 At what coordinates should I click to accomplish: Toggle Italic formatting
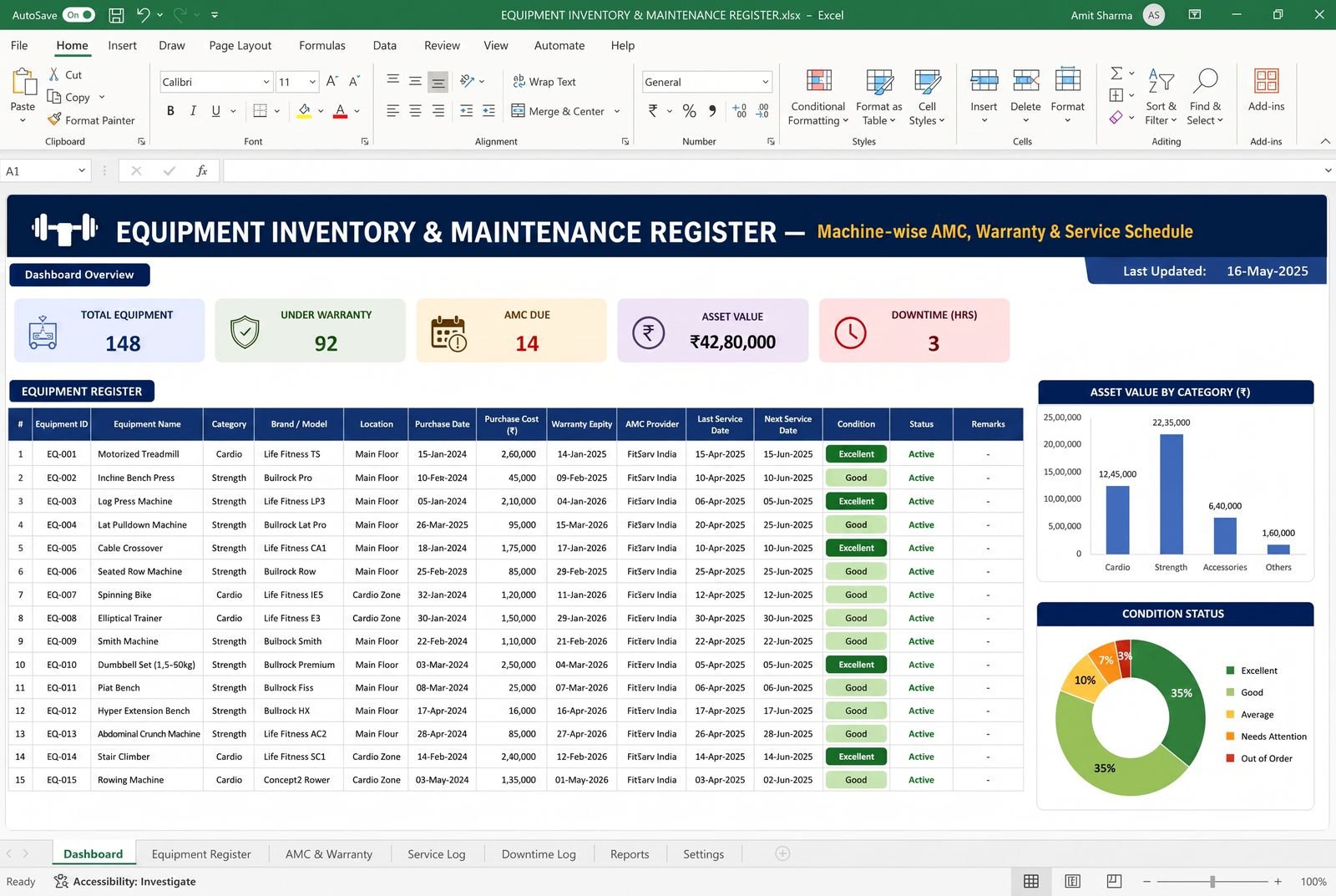tap(193, 110)
